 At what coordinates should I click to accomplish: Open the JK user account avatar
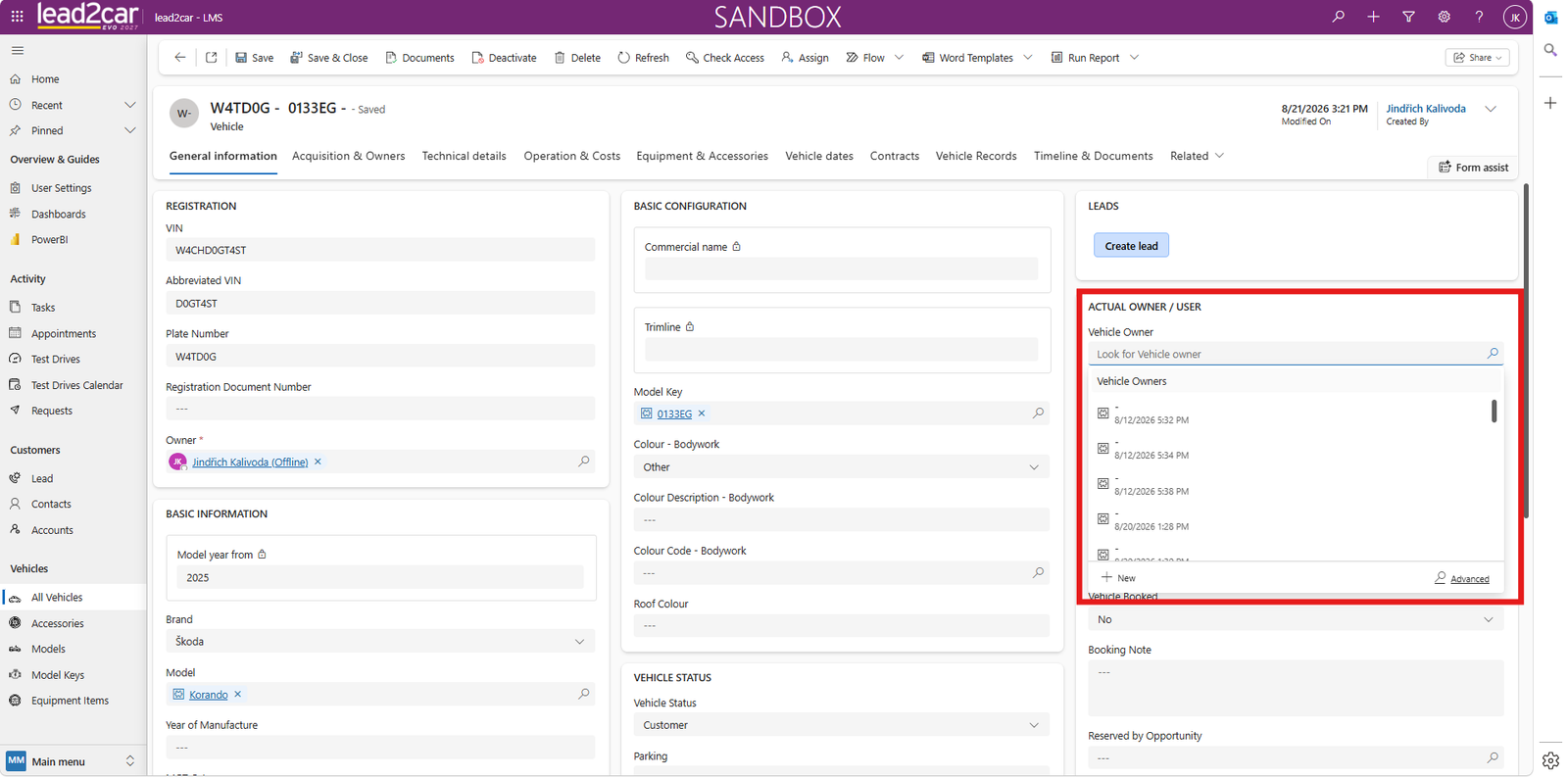pos(1514,17)
